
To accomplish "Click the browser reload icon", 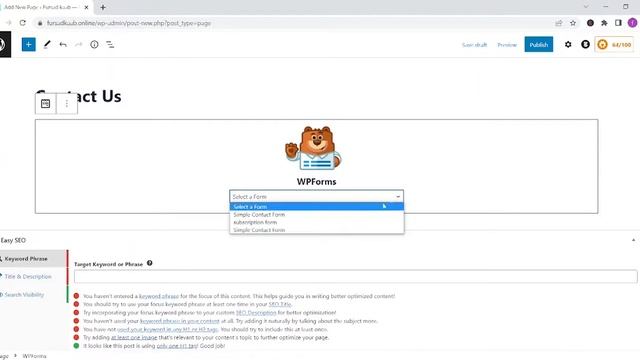I will coord(22,23).
